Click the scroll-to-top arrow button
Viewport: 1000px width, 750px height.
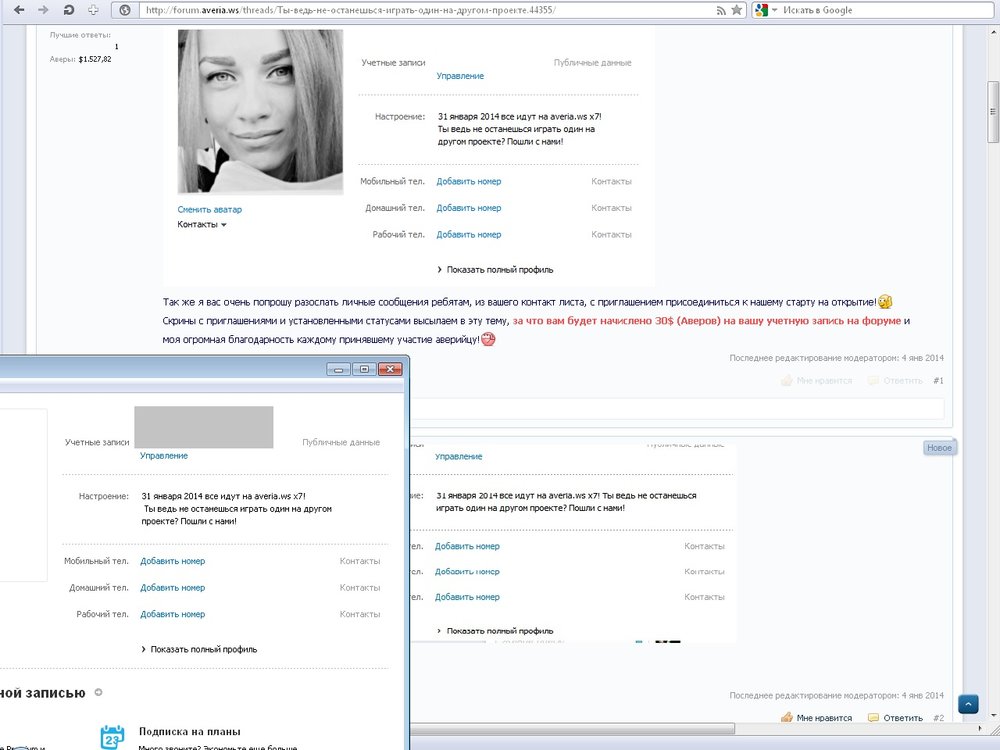click(x=968, y=704)
